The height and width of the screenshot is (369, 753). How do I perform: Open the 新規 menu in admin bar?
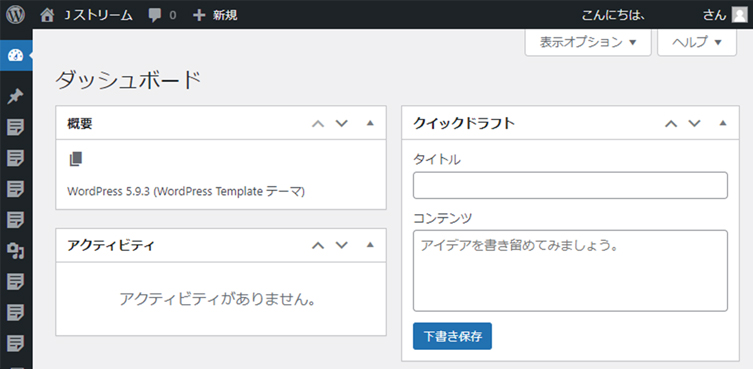coord(215,15)
